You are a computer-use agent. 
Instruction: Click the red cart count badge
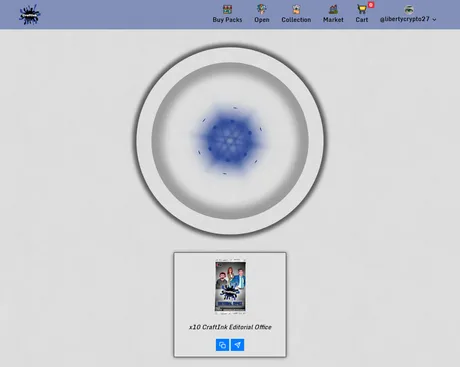pos(371,5)
